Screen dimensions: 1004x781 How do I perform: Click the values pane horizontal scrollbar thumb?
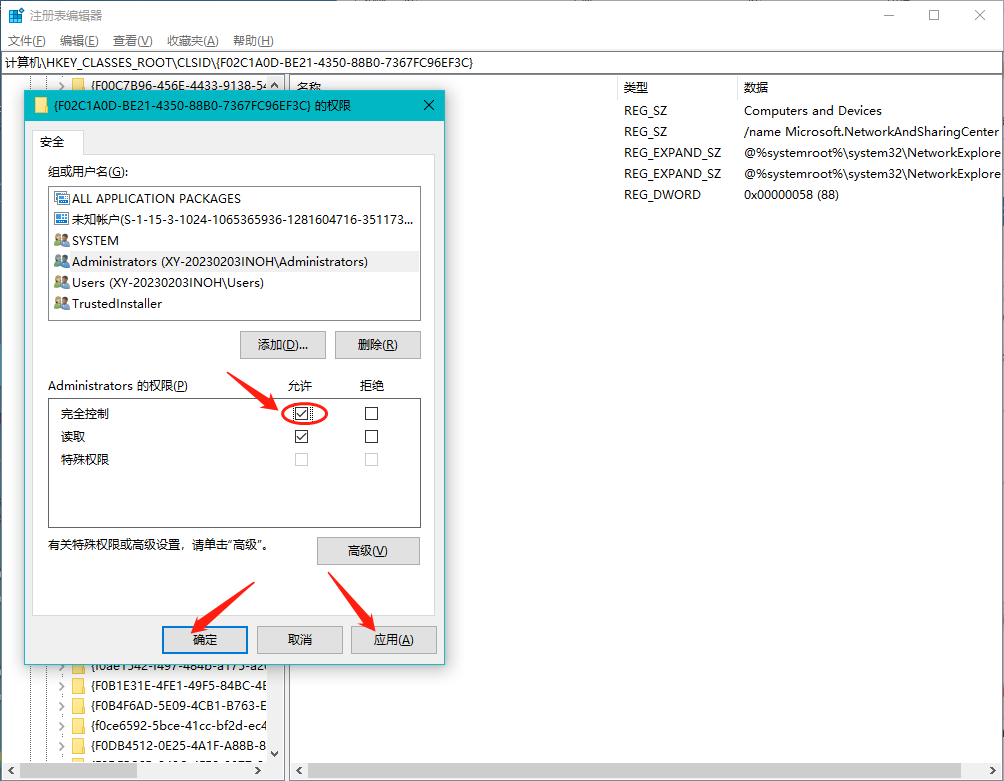pyautogui.click(x=634, y=770)
